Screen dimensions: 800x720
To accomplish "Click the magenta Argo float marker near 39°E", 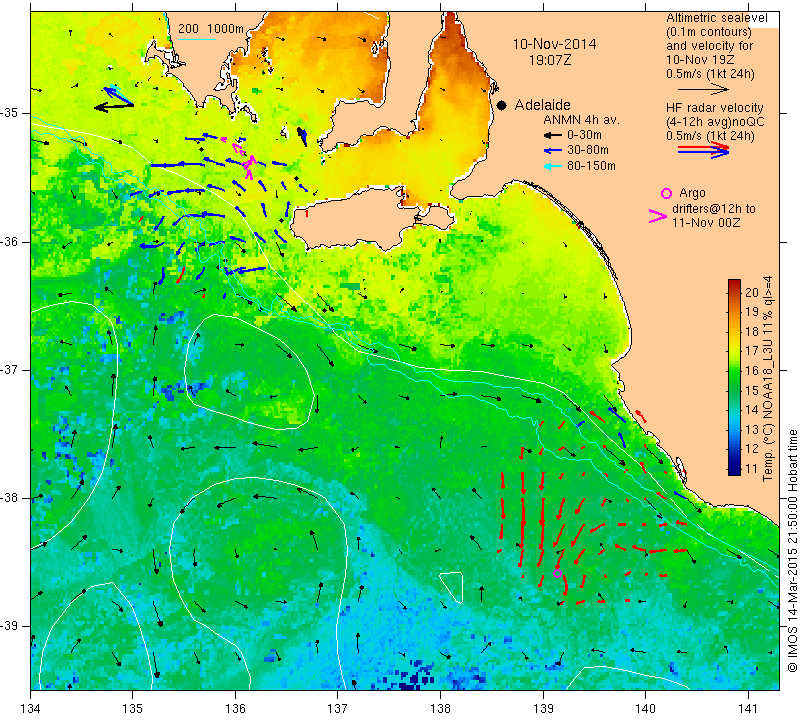I will [557, 573].
